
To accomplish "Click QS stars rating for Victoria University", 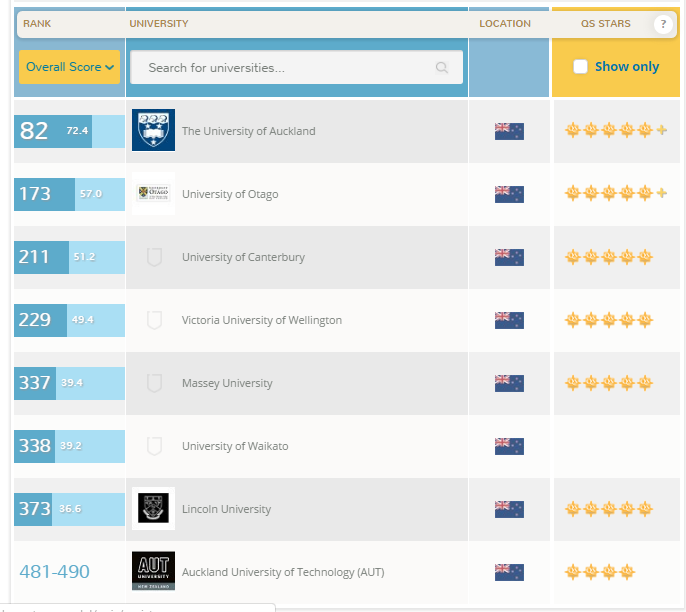I will [609, 320].
